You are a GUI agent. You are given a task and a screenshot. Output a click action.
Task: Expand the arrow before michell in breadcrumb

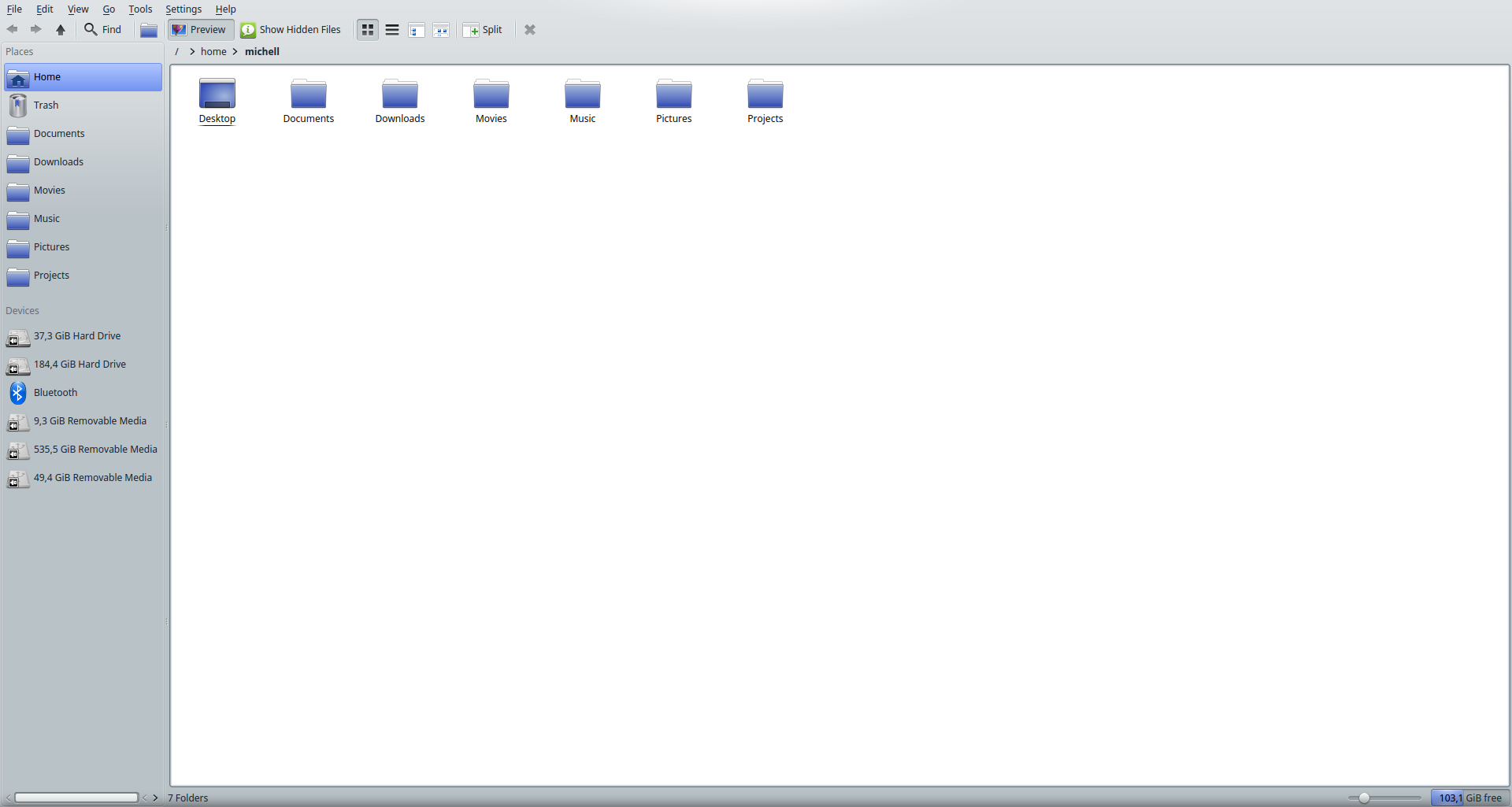235,51
